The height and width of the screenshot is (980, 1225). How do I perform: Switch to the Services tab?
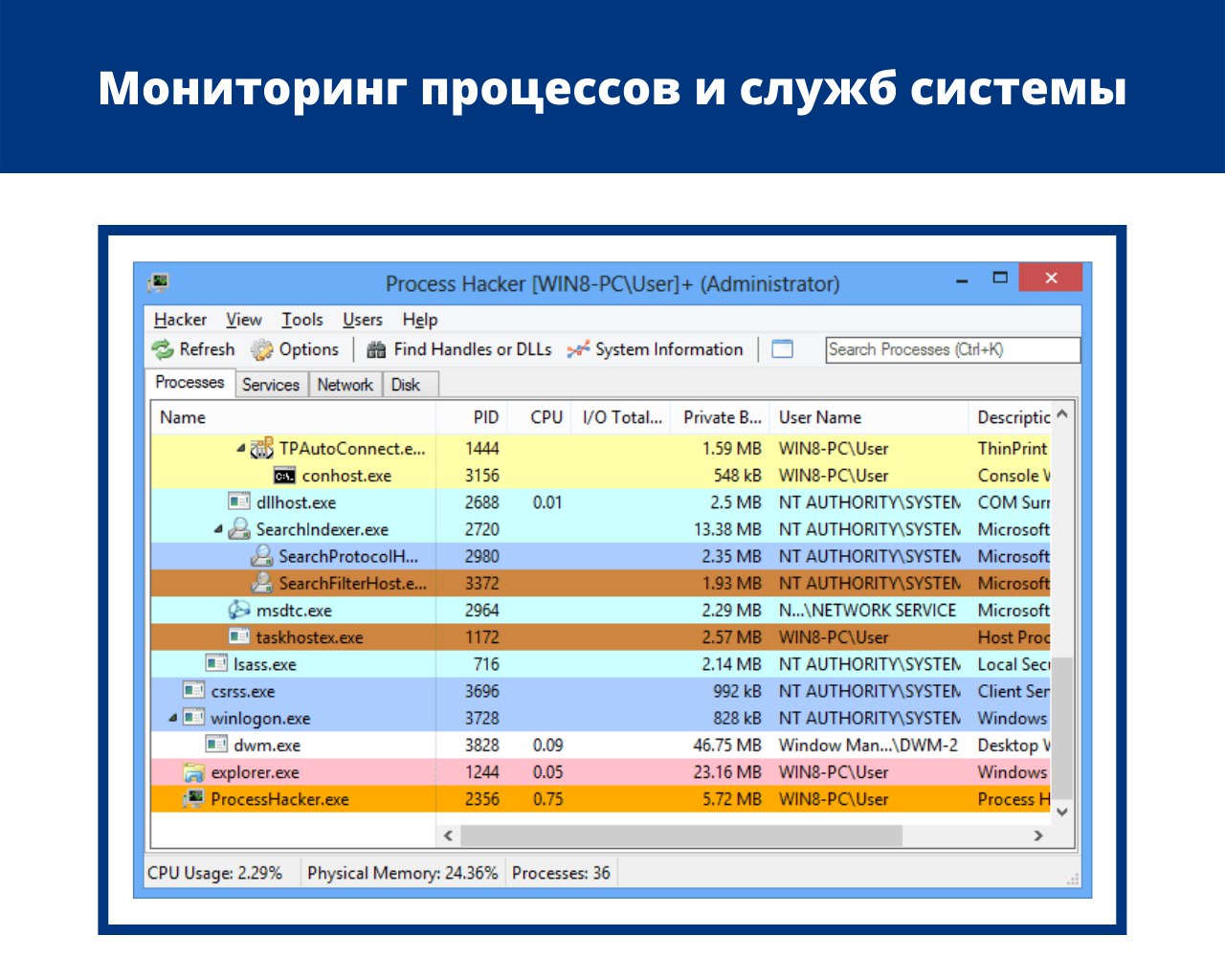271,385
